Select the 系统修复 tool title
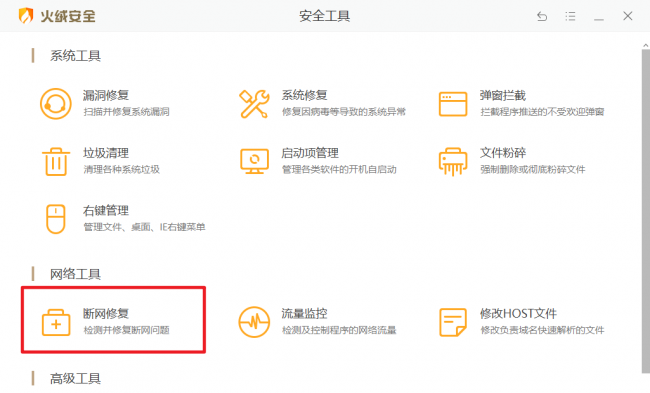The width and height of the screenshot is (650, 393). tap(304, 95)
